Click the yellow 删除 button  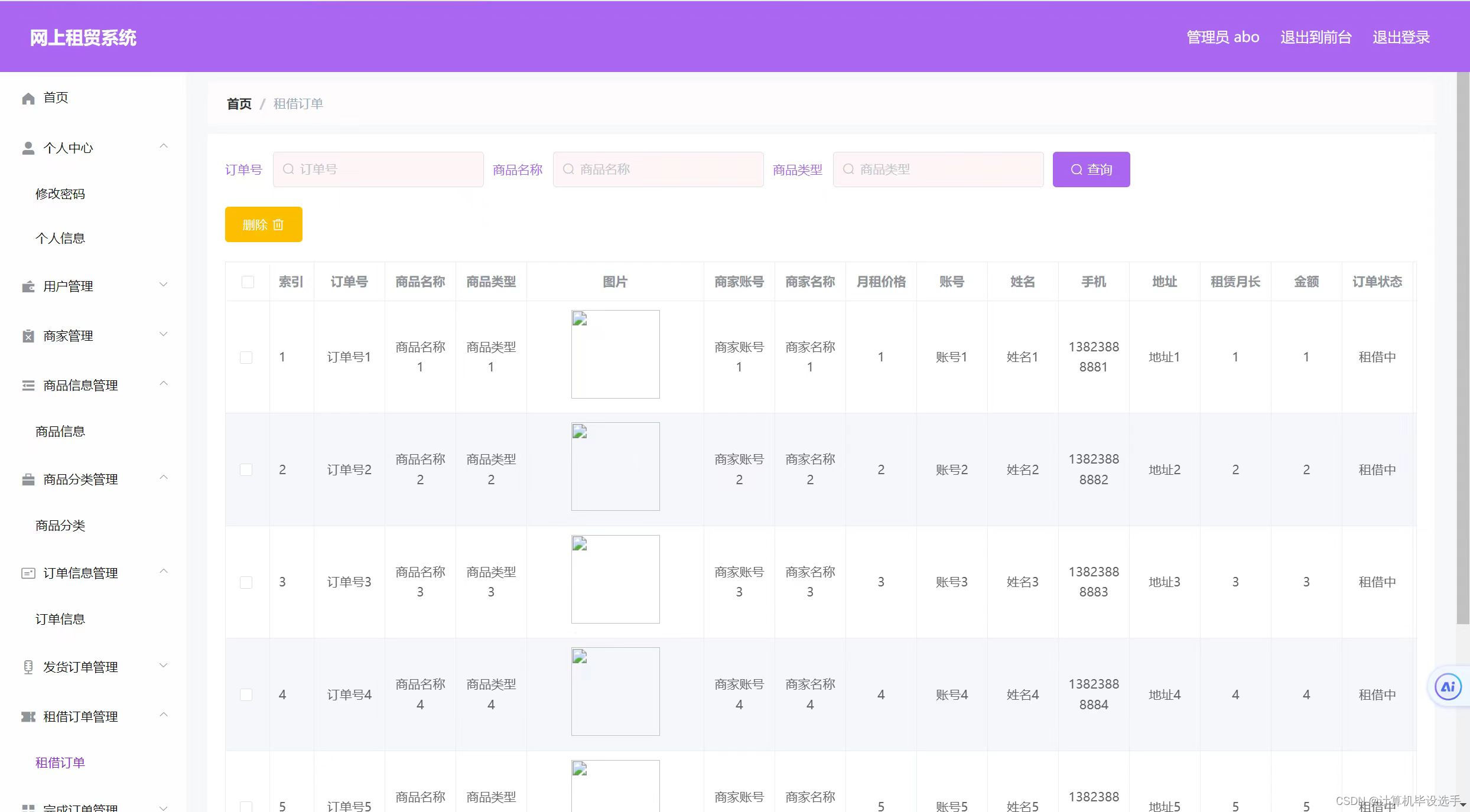pyautogui.click(x=264, y=224)
